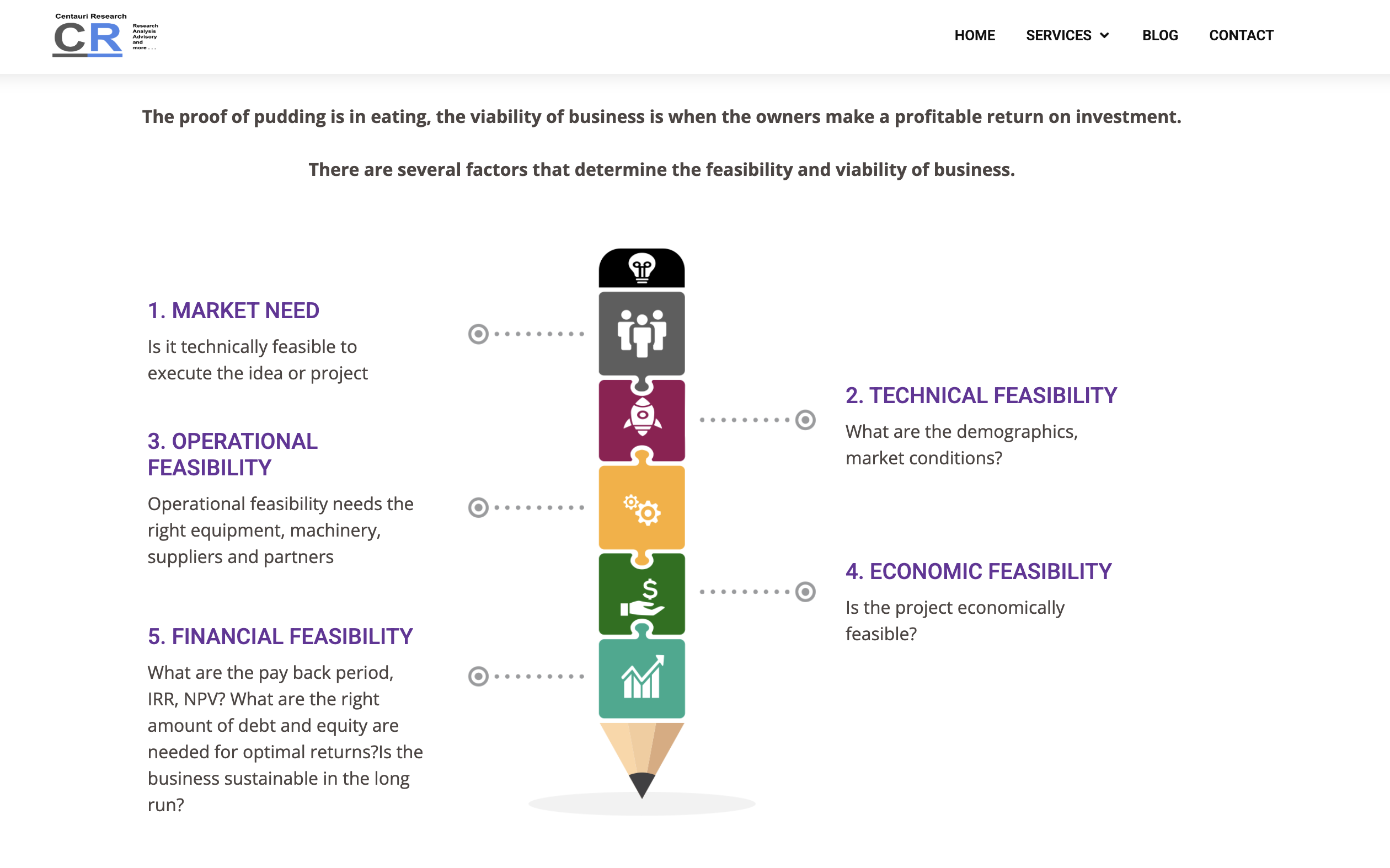Click the people group icon on gray block
Screen dimensions: 1390x868
pyautogui.click(x=641, y=334)
